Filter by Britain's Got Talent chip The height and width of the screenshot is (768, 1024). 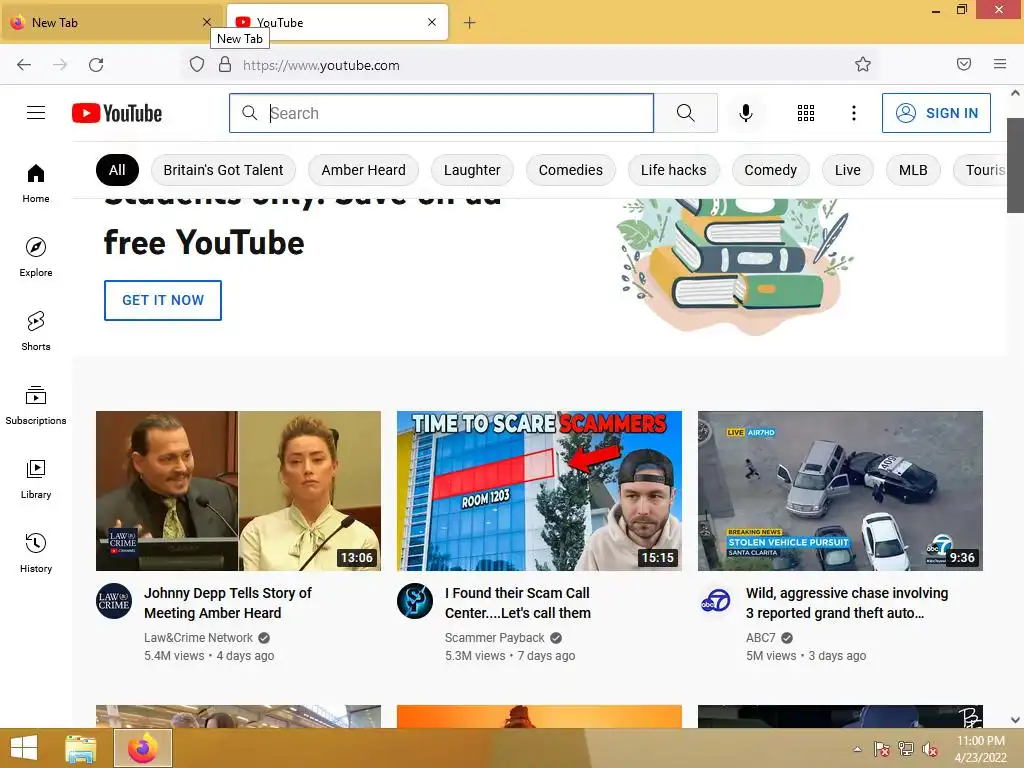223,170
